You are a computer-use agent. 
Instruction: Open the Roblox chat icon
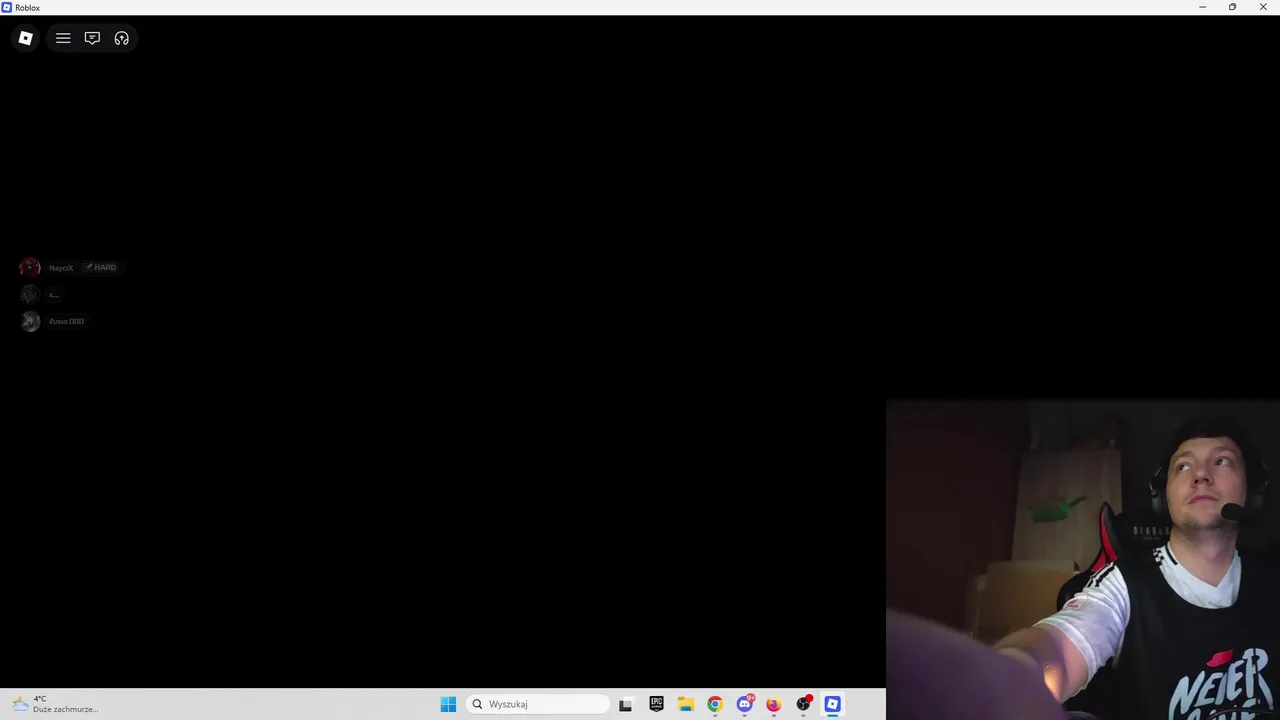click(92, 38)
